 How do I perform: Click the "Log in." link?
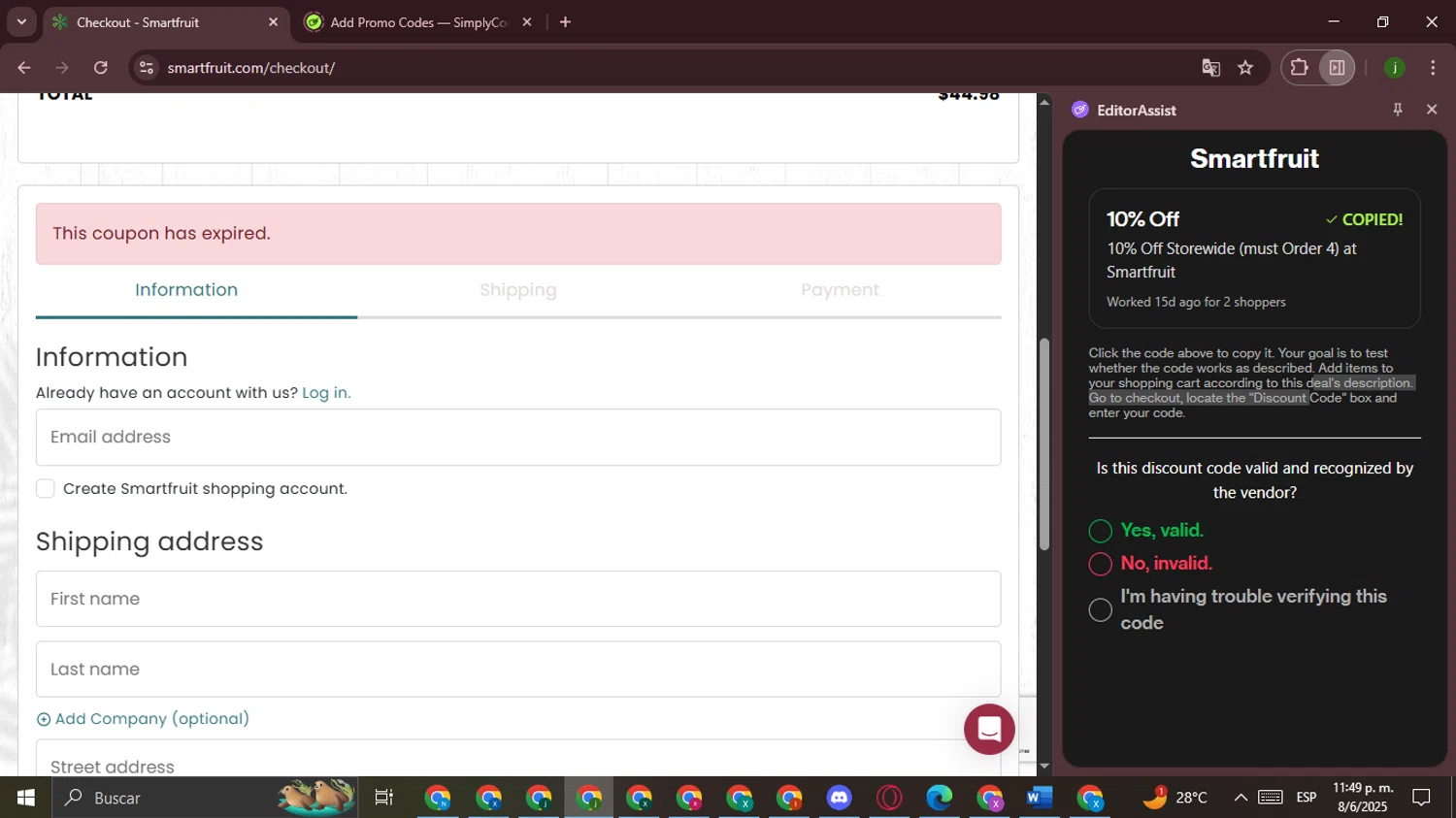pos(326,393)
